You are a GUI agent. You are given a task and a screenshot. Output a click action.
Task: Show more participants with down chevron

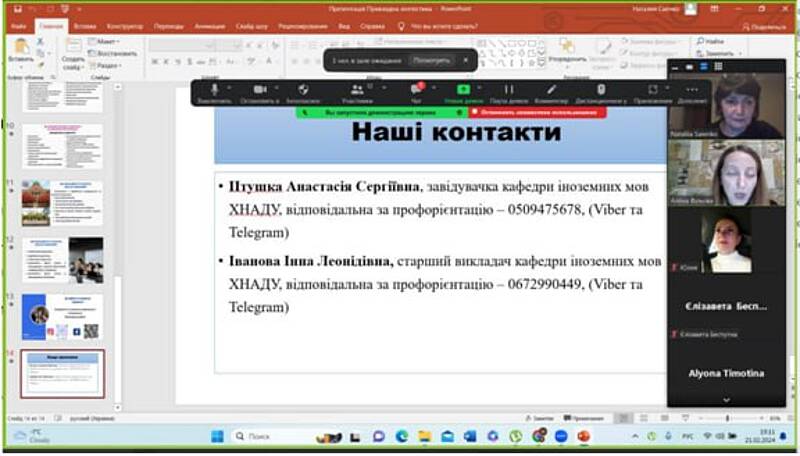point(726,400)
